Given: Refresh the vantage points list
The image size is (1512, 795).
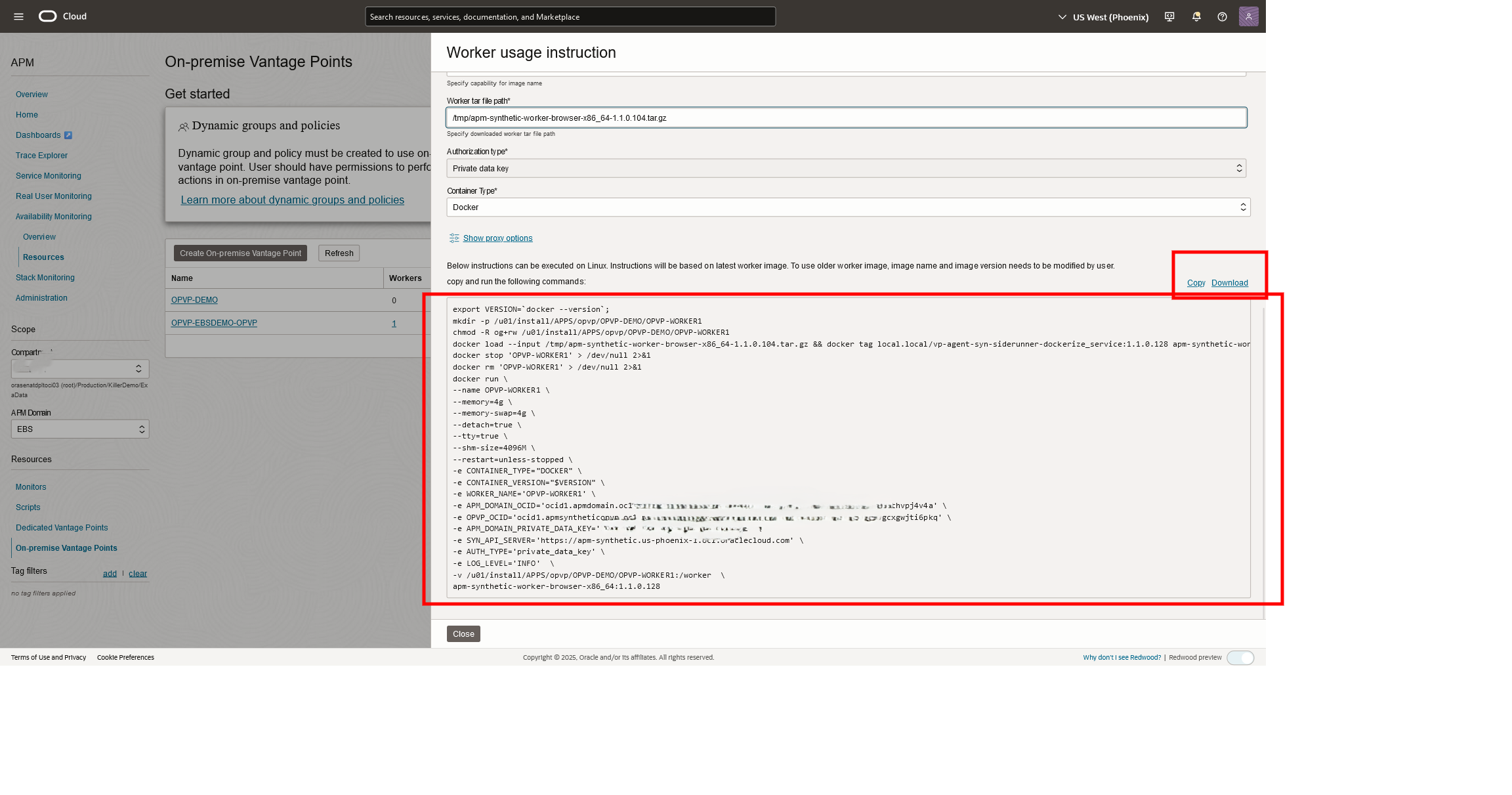Looking at the screenshot, I should point(339,253).
